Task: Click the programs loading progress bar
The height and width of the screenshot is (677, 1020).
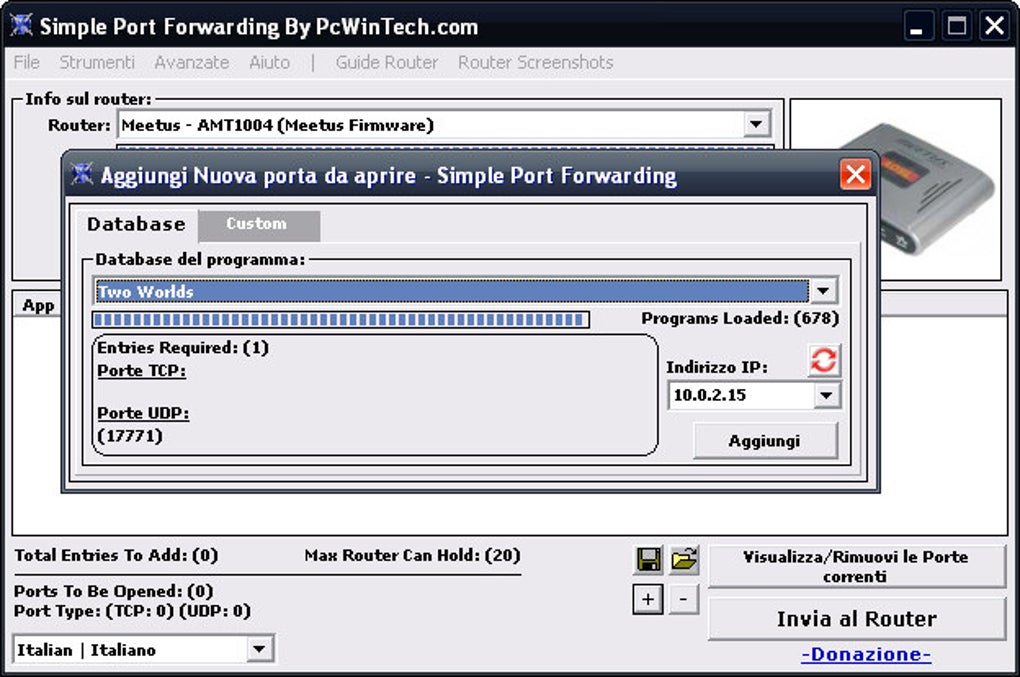Action: point(341,319)
